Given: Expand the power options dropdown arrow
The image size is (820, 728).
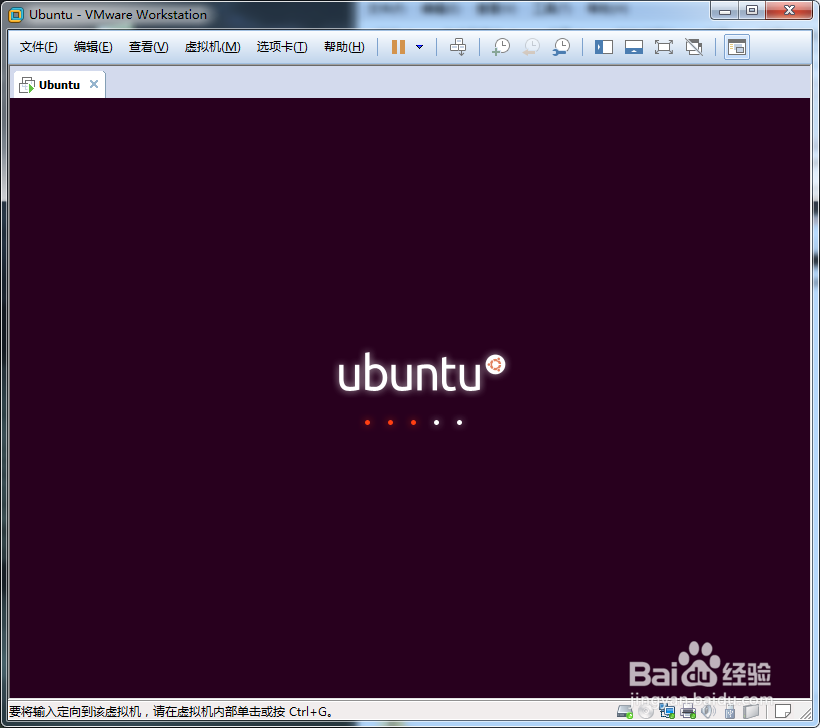Looking at the screenshot, I should click(419, 47).
